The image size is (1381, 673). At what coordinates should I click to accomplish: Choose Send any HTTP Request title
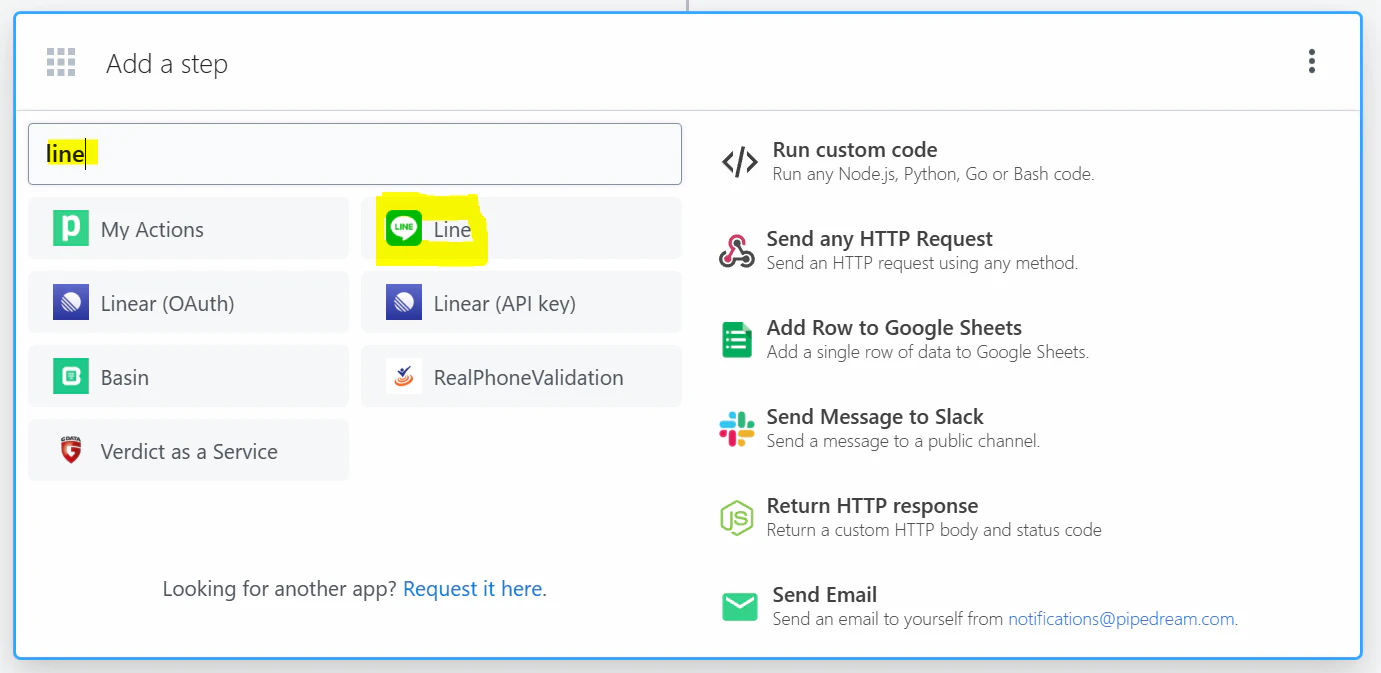880,239
